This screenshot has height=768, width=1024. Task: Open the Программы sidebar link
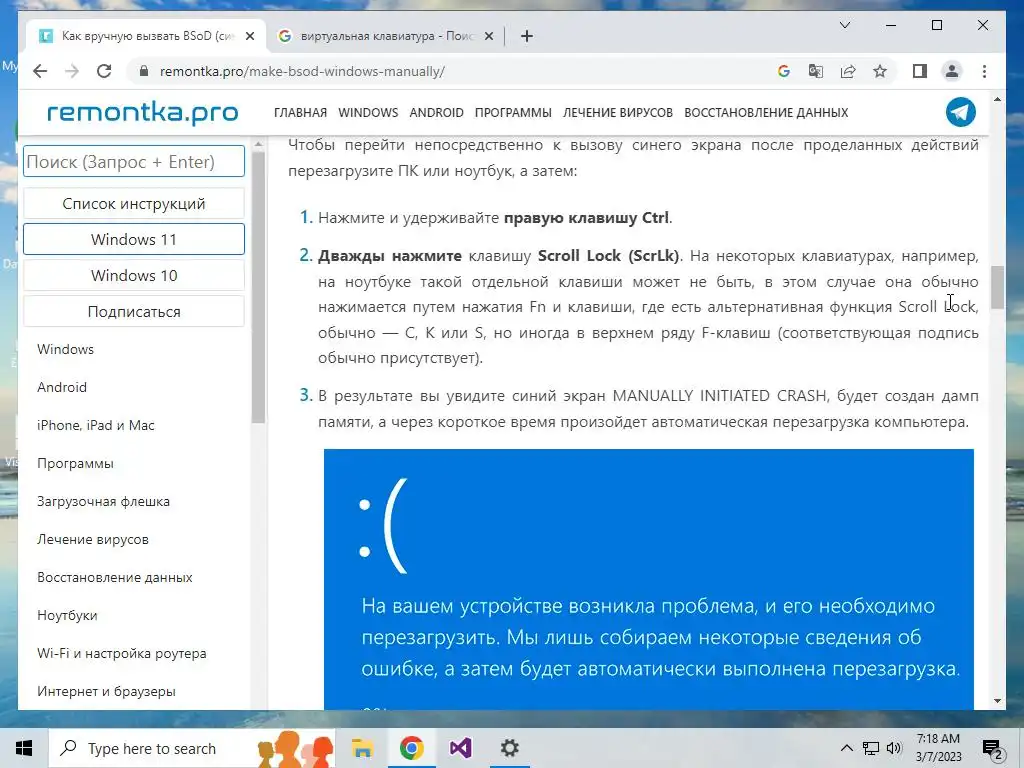pyautogui.click(x=75, y=463)
